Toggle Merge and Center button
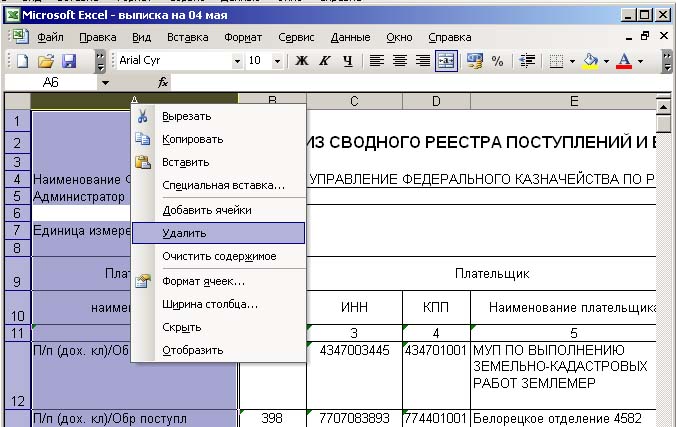Viewport: 676px width, 427px height. tap(445, 61)
